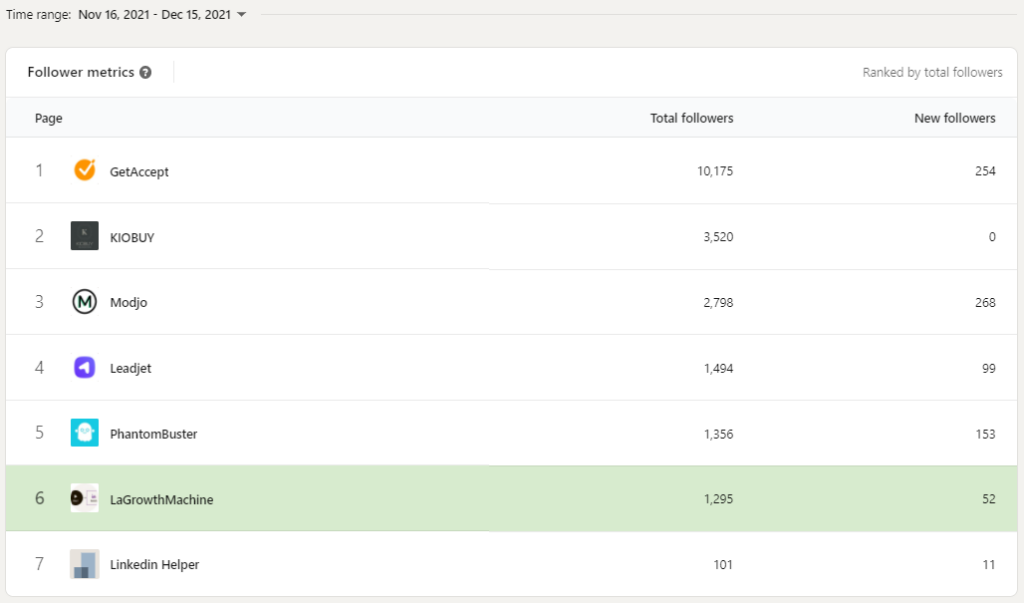The height and width of the screenshot is (603, 1024).
Task: Click the KIOBUY dark logo thumbnail
Action: pyautogui.click(x=85, y=236)
